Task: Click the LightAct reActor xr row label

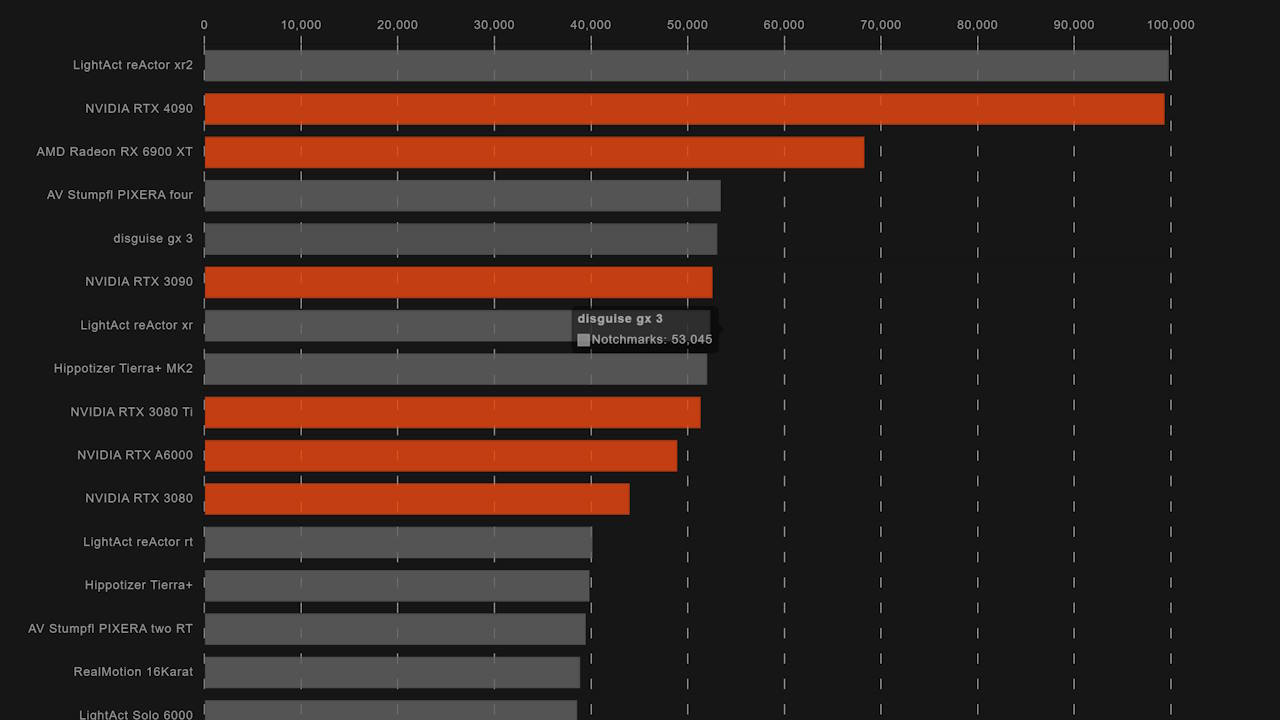Action: pyautogui.click(x=137, y=325)
